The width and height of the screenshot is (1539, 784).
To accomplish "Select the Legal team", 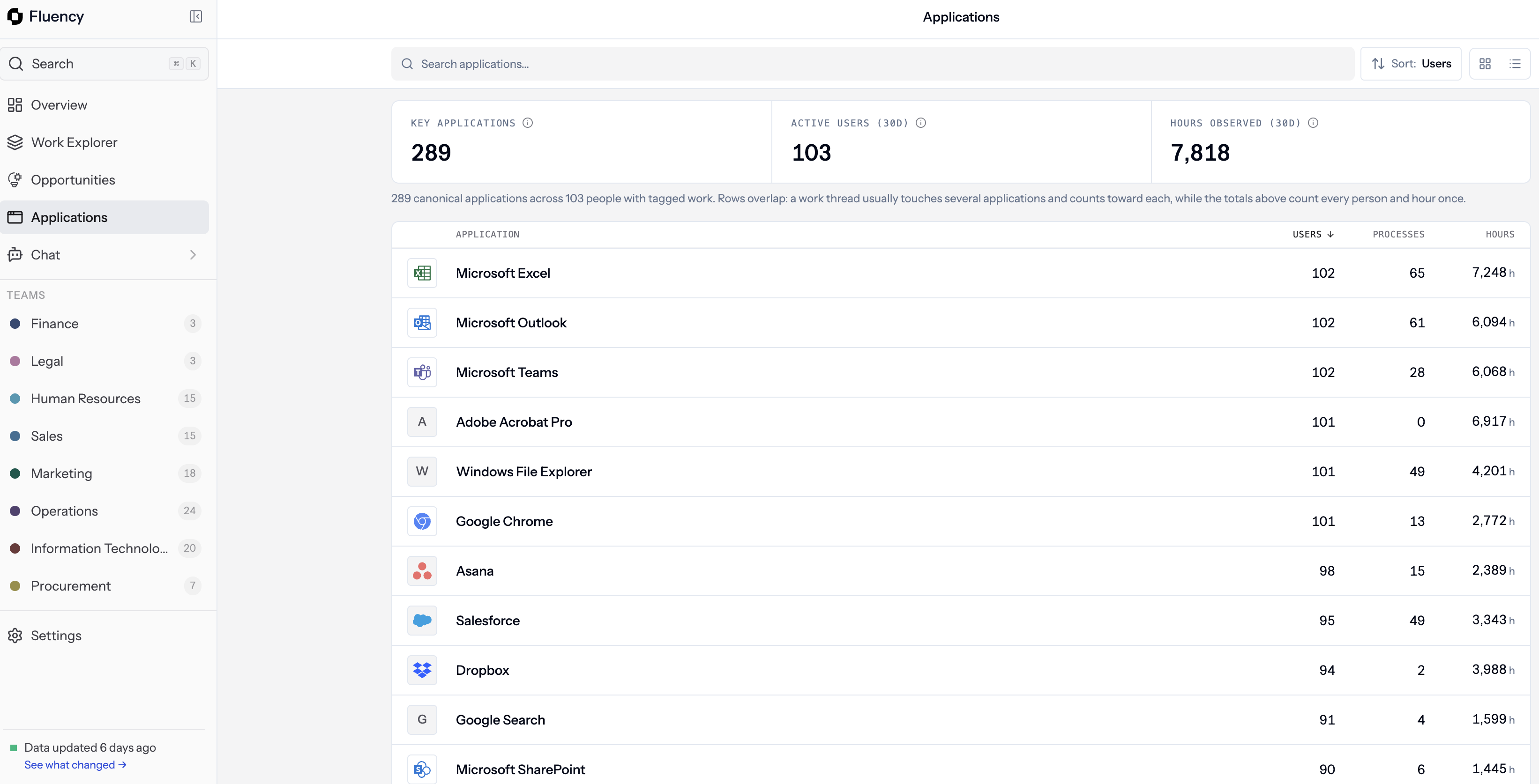I will [105, 361].
